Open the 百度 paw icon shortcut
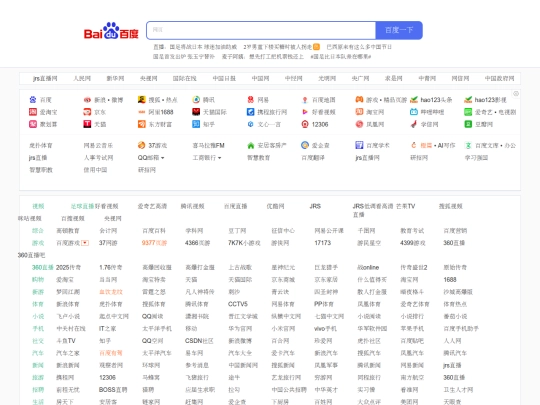540x405 pixels. point(33,100)
